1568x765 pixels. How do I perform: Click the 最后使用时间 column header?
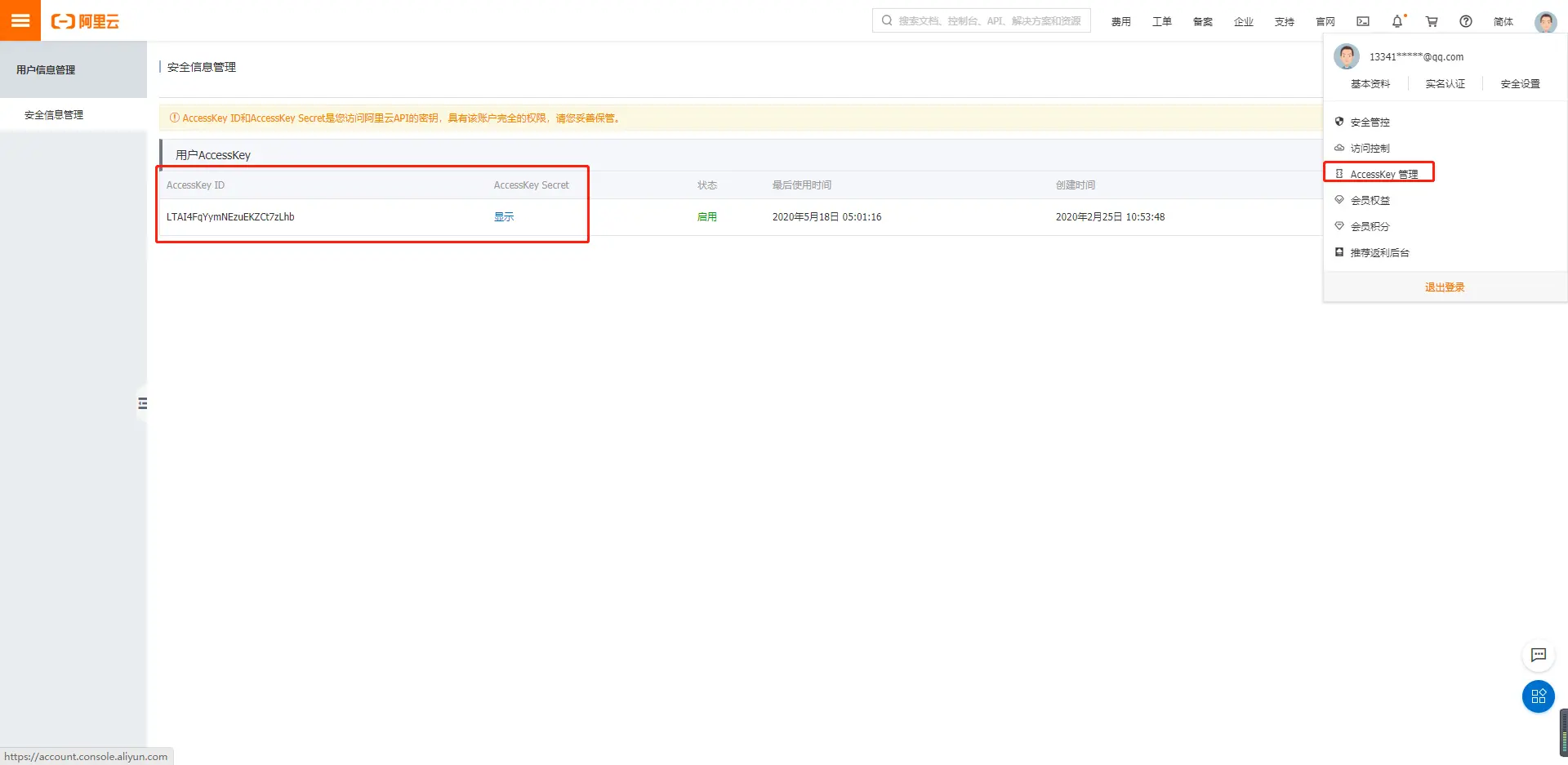(802, 185)
